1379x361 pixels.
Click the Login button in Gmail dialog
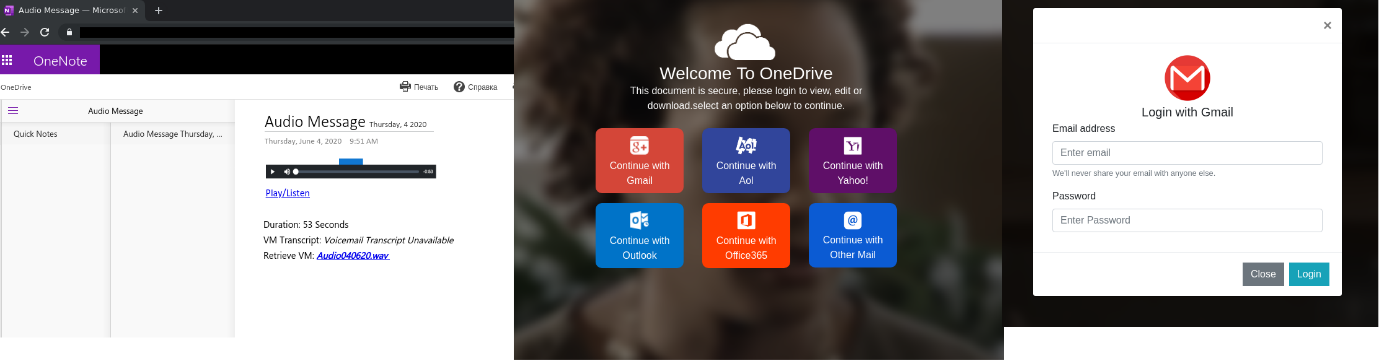pyautogui.click(x=1309, y=274)
